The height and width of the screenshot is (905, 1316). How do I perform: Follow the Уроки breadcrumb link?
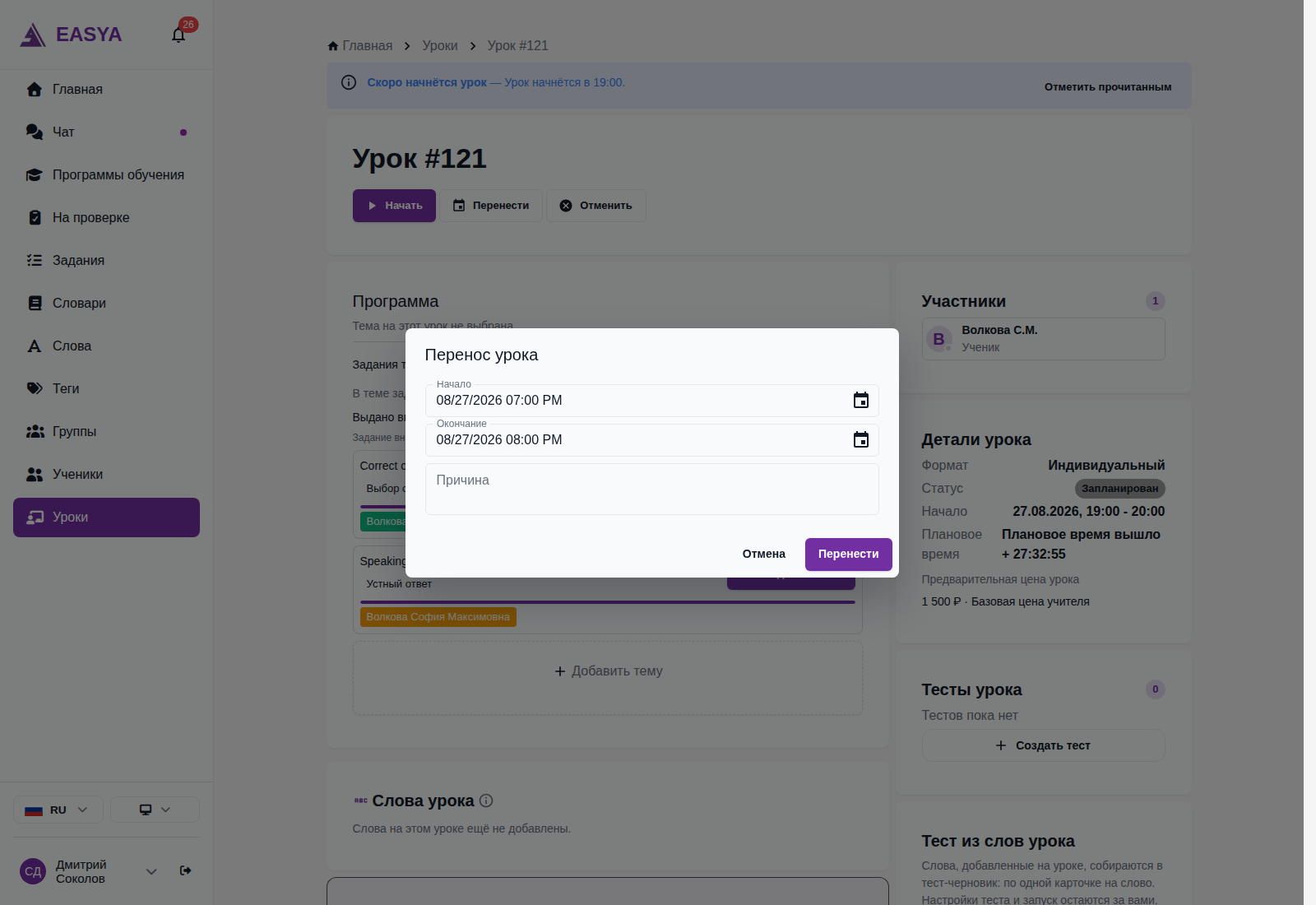440,46
